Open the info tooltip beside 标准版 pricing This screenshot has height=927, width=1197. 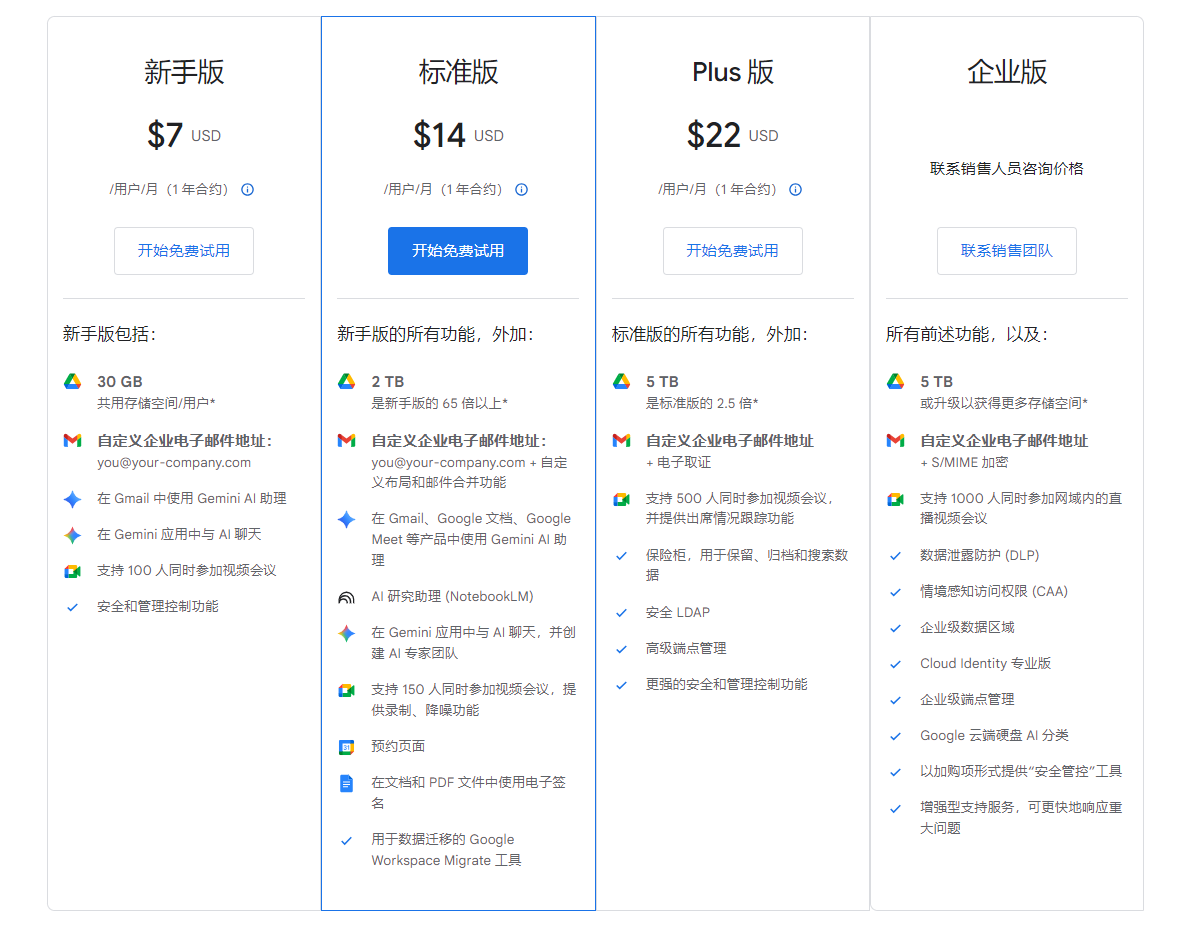point(521,188)
